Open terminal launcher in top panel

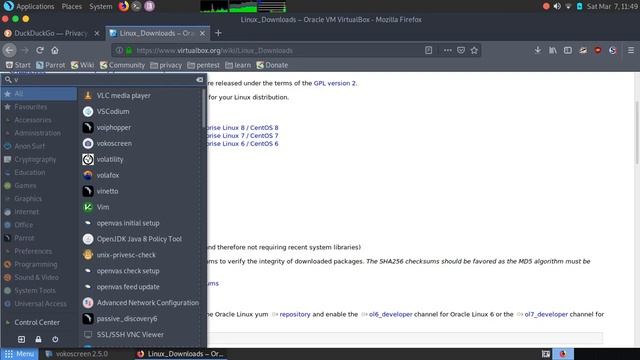tap(136, 6)
